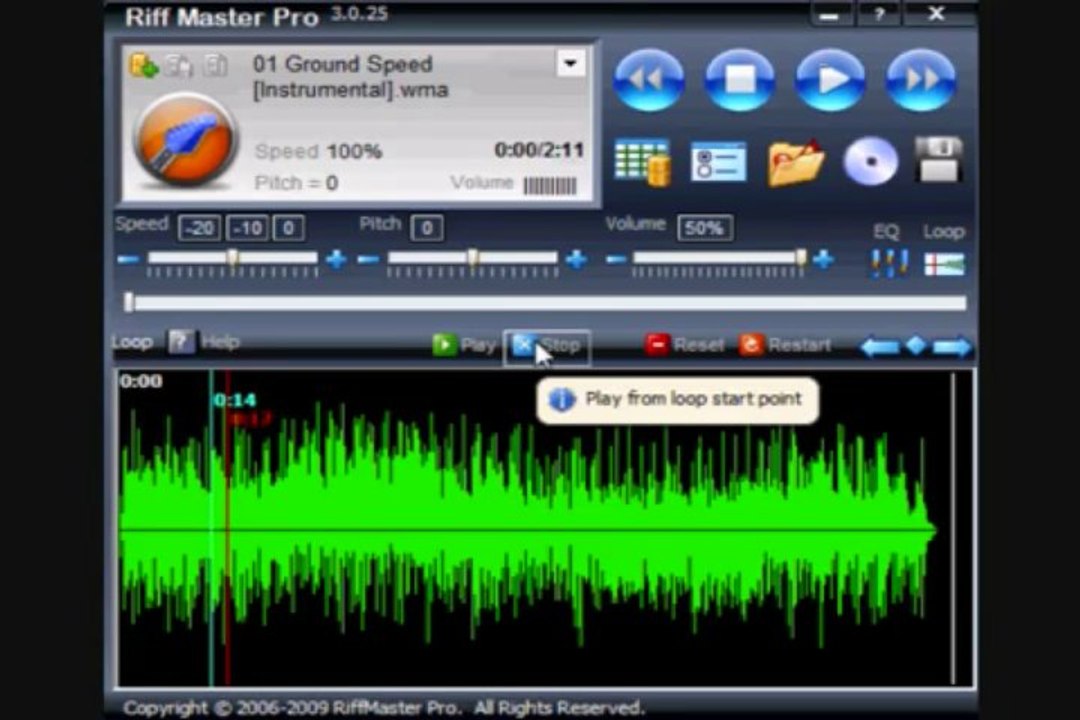
Task: Click the loop Play button
Action: (x=464, y=344)
